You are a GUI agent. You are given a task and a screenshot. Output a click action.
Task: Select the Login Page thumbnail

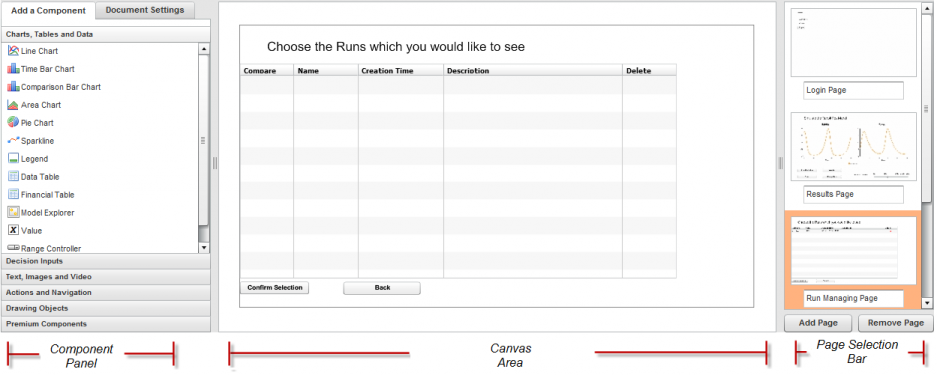[853, 42]
